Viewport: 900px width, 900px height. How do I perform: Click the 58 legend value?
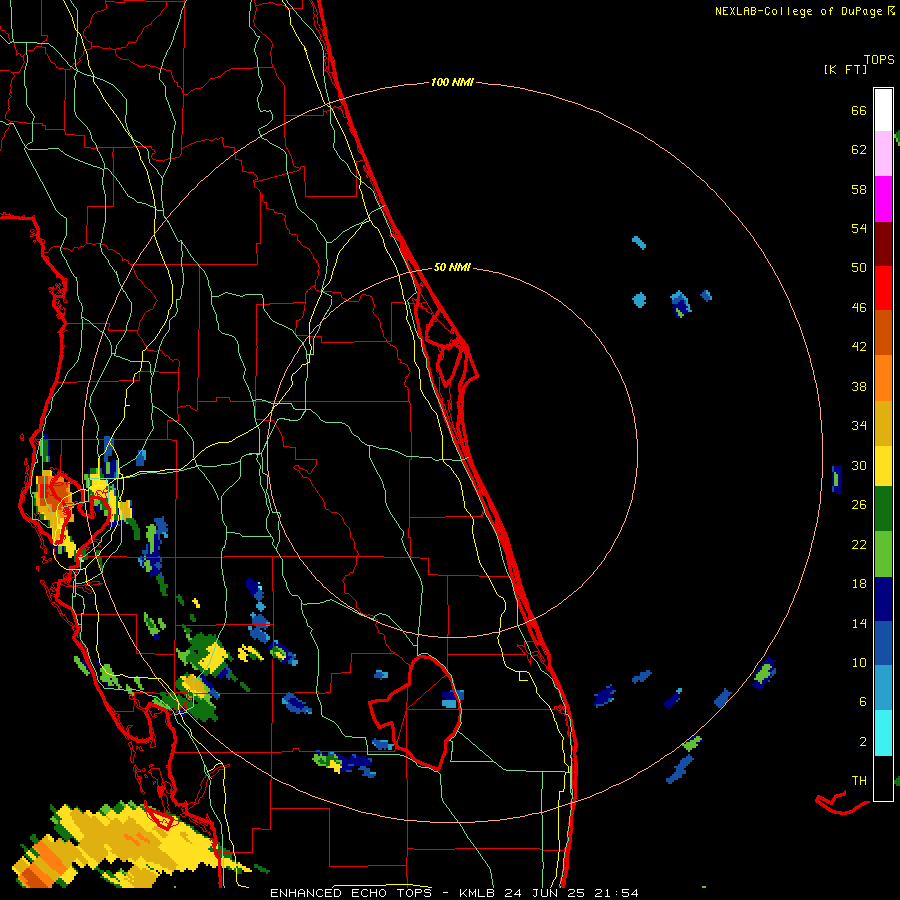pyautogui.click(x=859, y=189)
